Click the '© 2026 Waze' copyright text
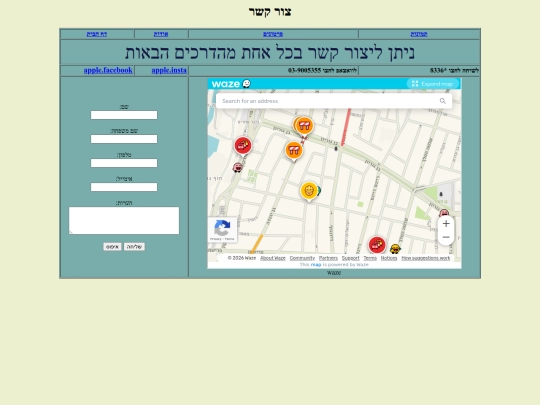The width and height of the screenshot is (540, 405). (242, 258)
